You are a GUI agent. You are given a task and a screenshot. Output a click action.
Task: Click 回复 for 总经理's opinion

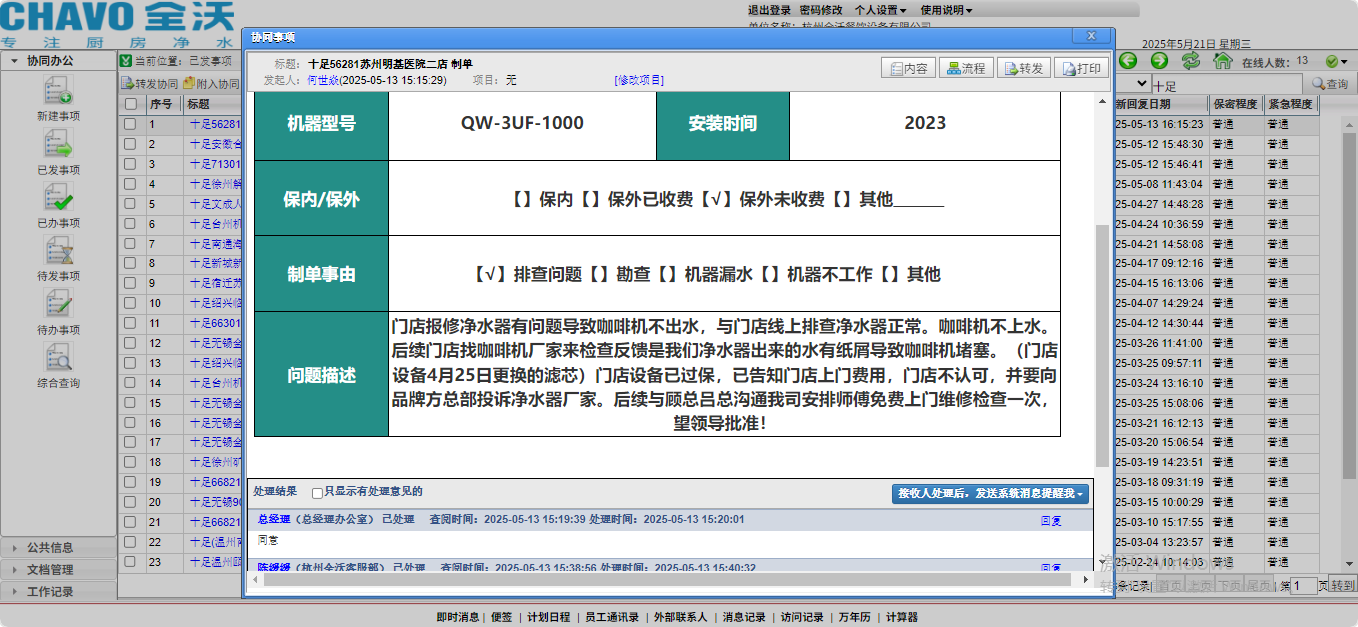pos(1051,520)
